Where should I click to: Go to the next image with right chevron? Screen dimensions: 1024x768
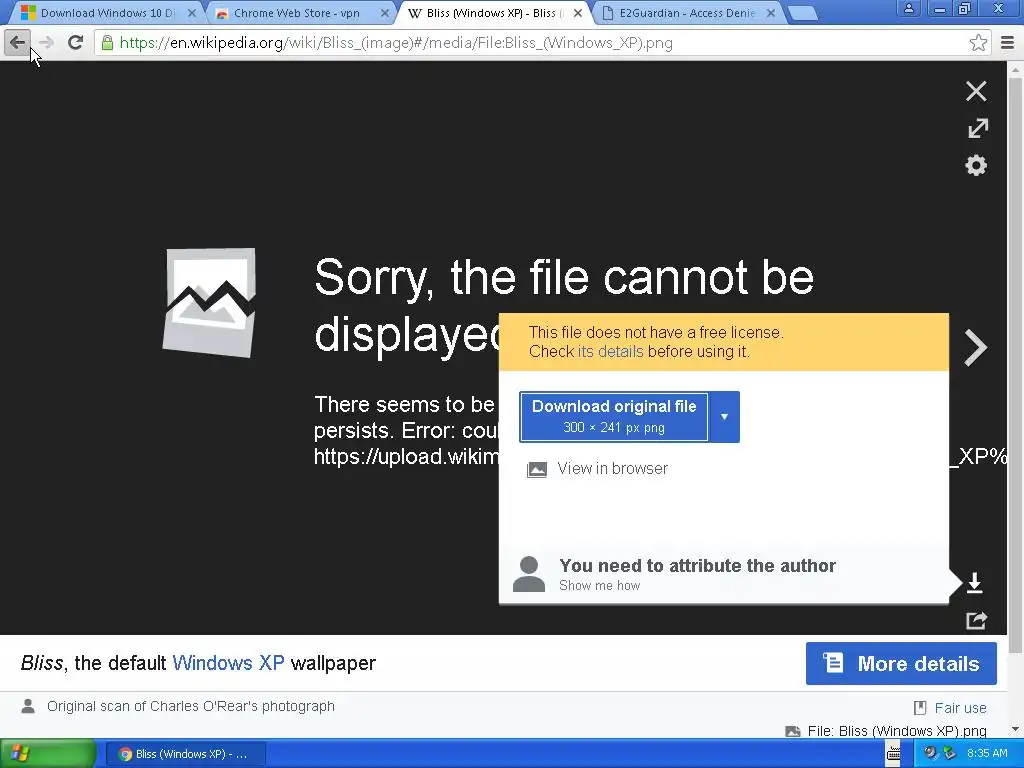pos(976,347)
